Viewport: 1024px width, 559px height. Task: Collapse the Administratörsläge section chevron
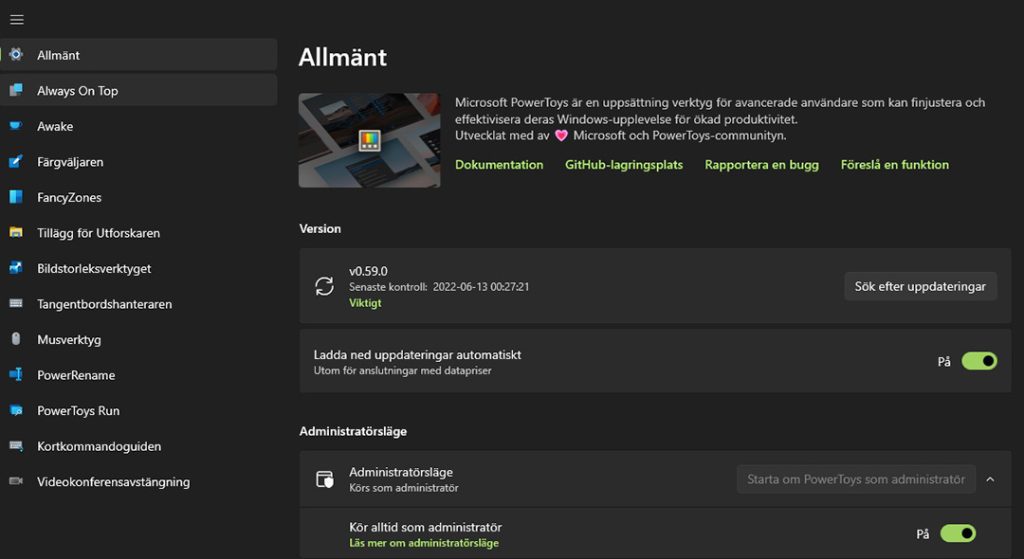pyautogui.click(x=990, y=479)
